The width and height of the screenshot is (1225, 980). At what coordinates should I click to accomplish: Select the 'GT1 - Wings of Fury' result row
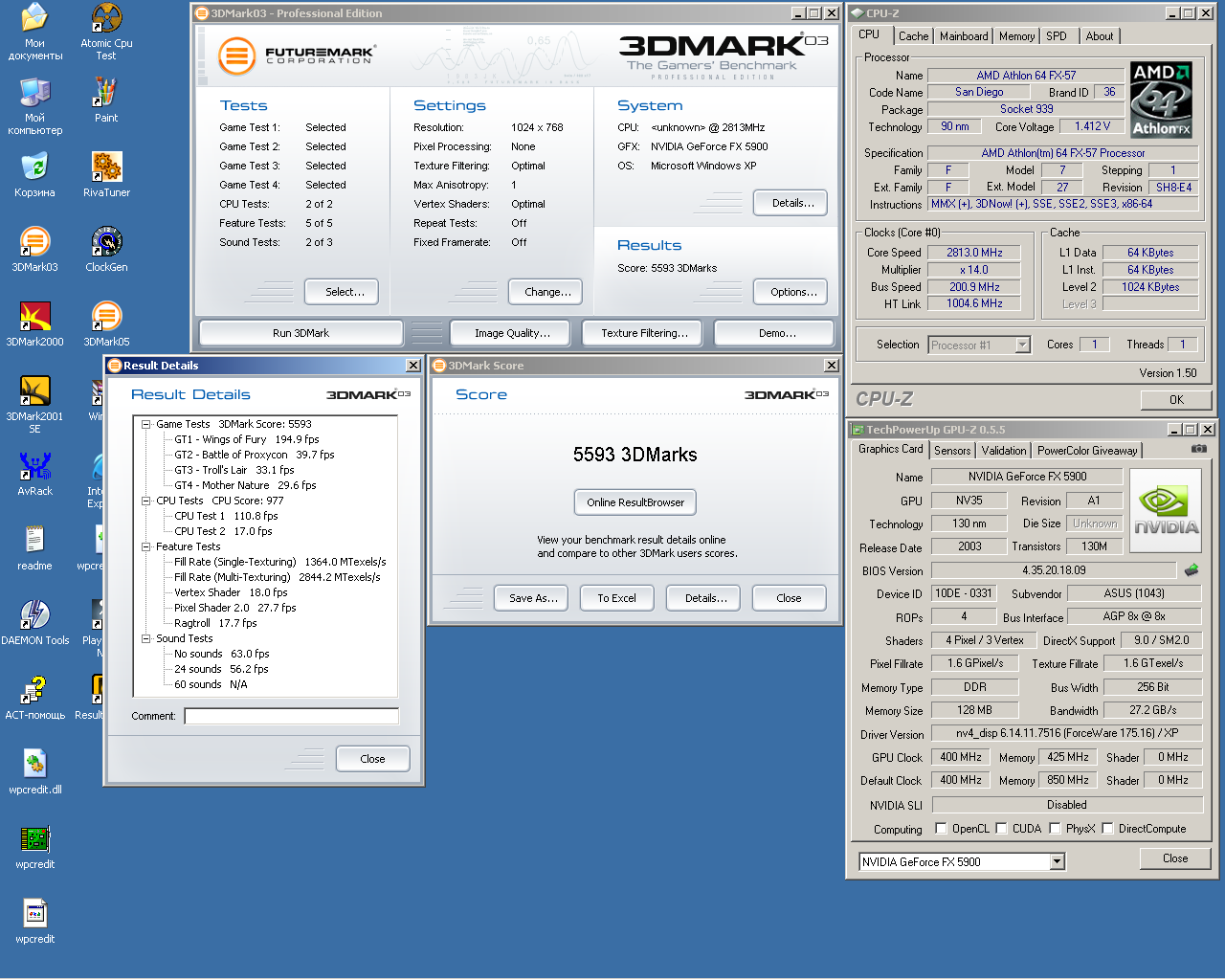[247, 439]
